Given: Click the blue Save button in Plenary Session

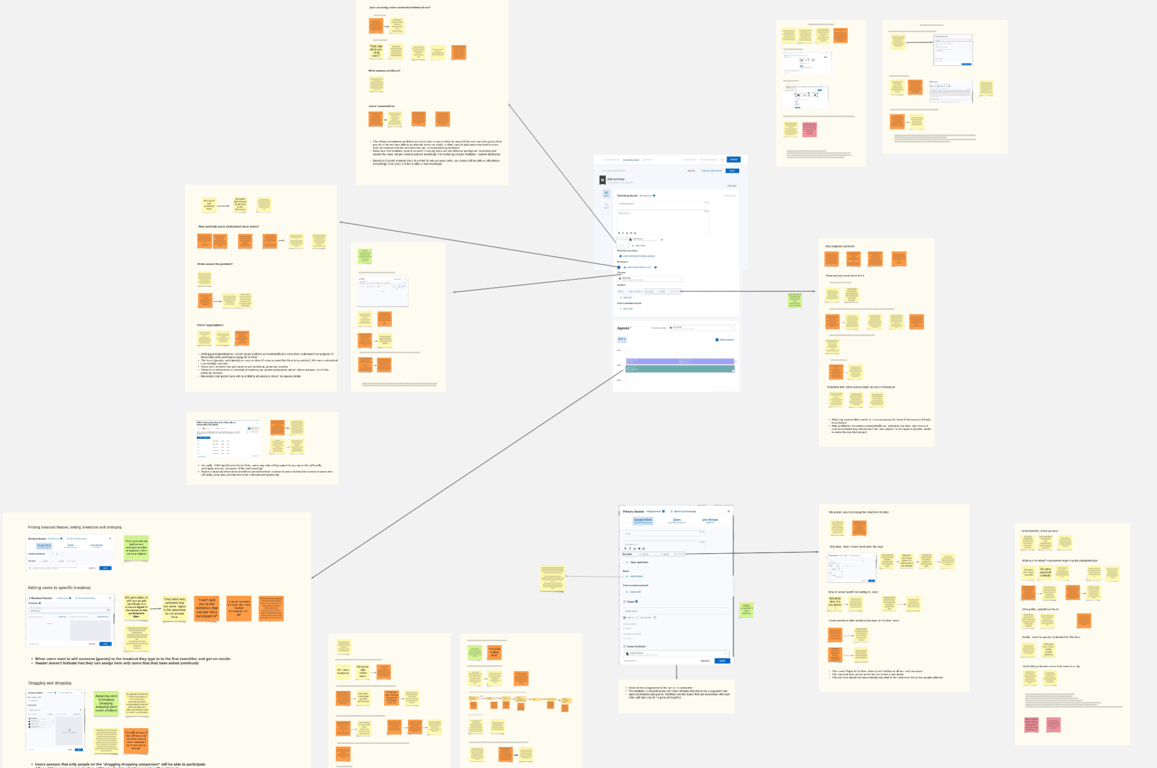Looking at the screenshot, I should point(722,661).
